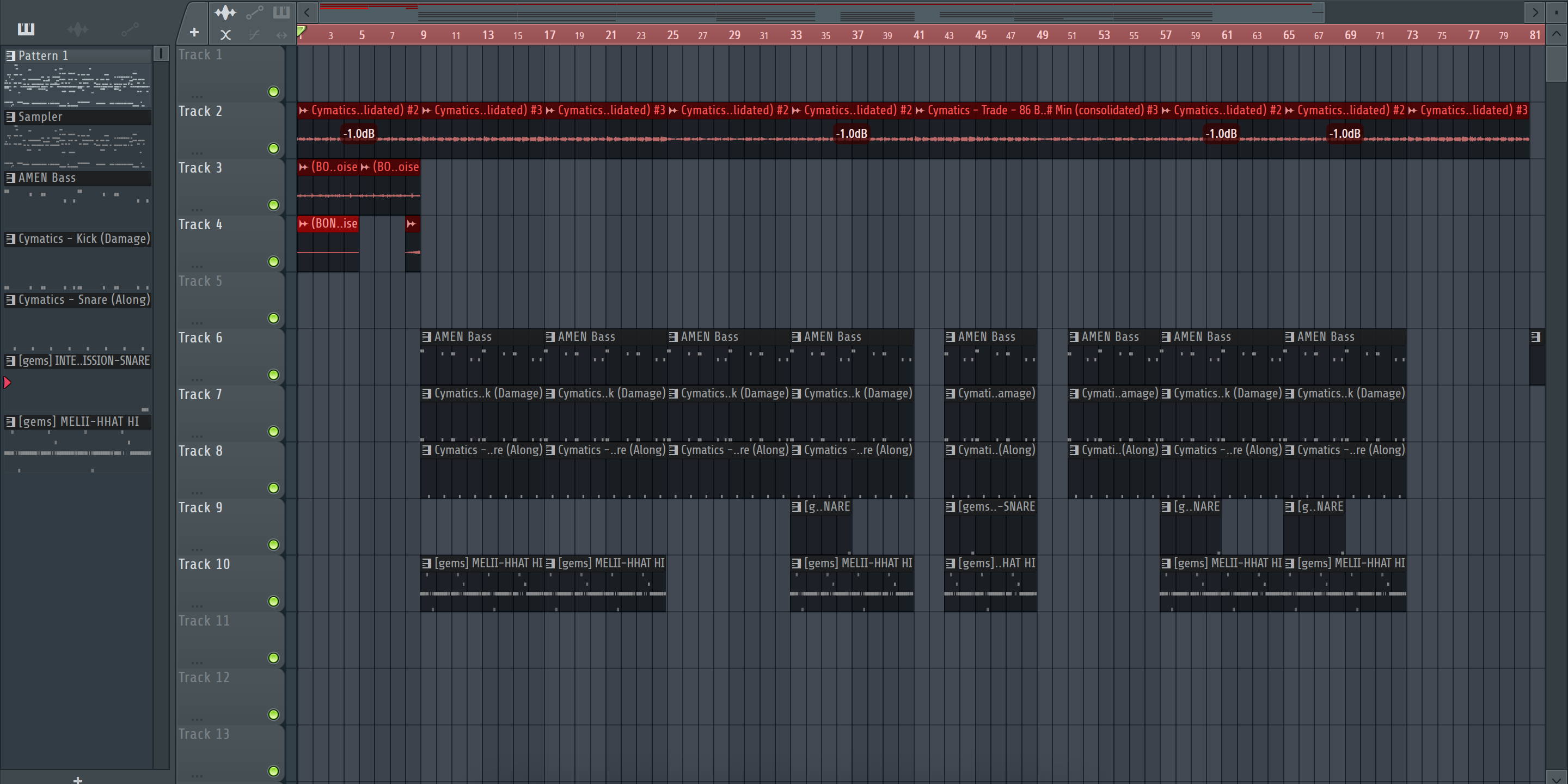This screenshot has height=784, width=1568.
Task: Show patterns in the picker panel
Action: [x=26, y=29]
